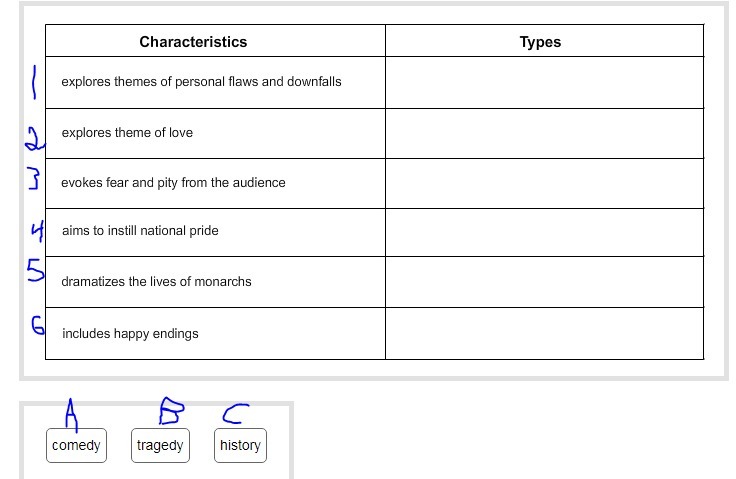
Task: Select 'evokes fear and pity' text
Action: (x=173, y=183)
